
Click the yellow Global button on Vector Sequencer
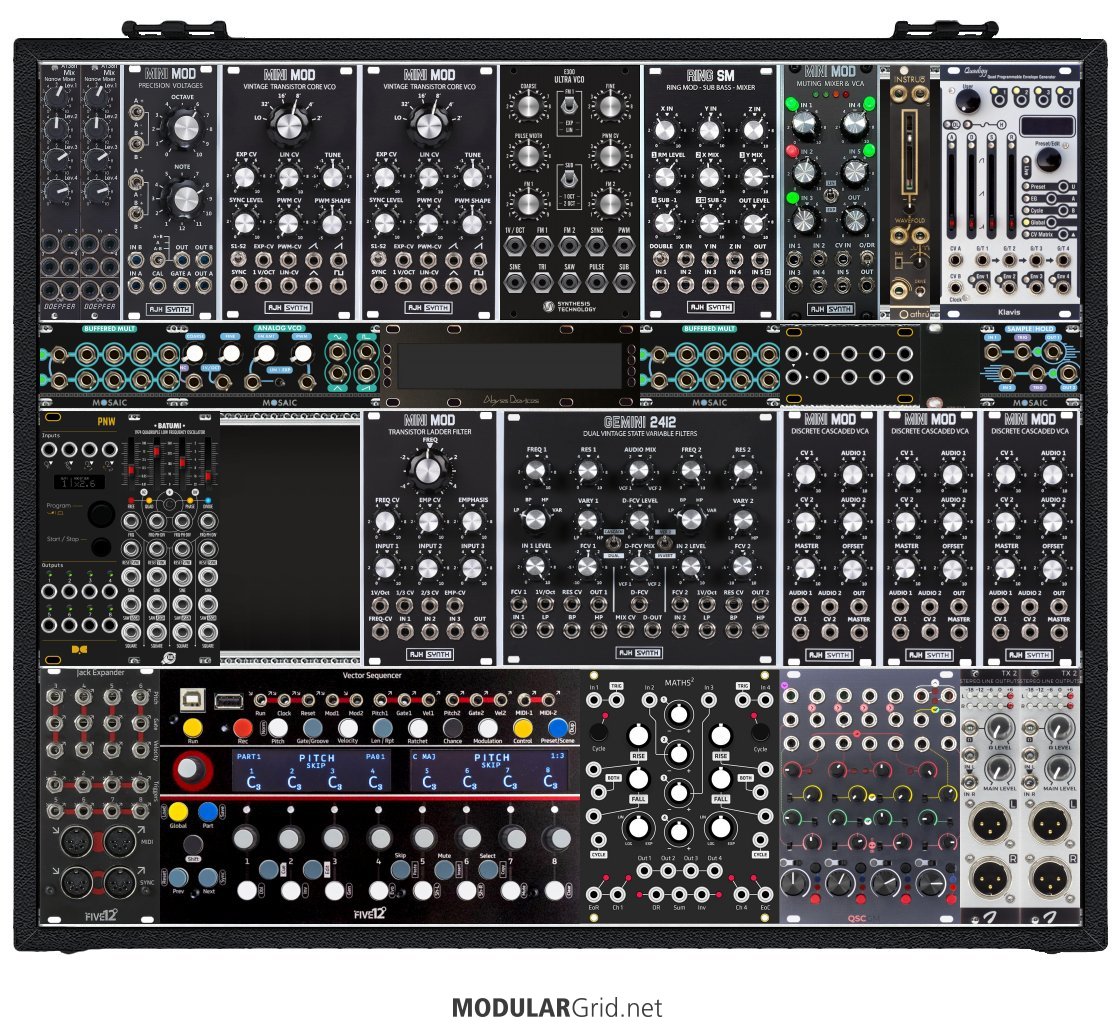[178, 812]
